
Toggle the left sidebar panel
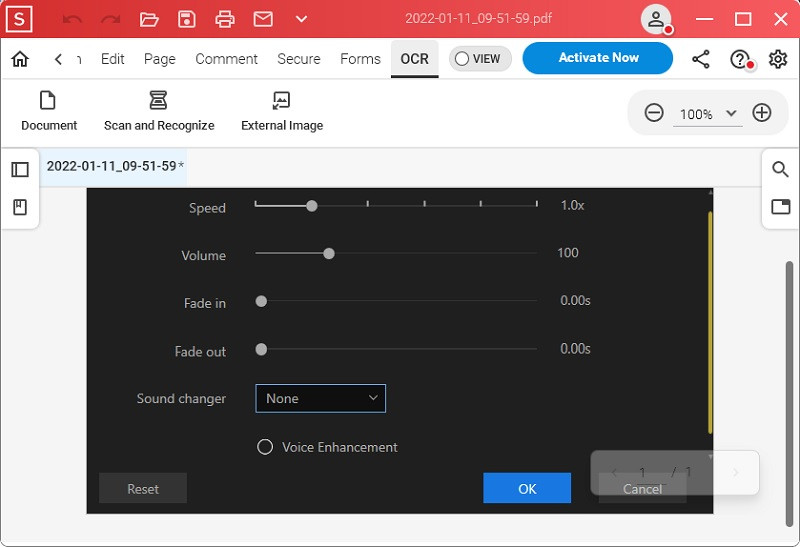point(20,169)
